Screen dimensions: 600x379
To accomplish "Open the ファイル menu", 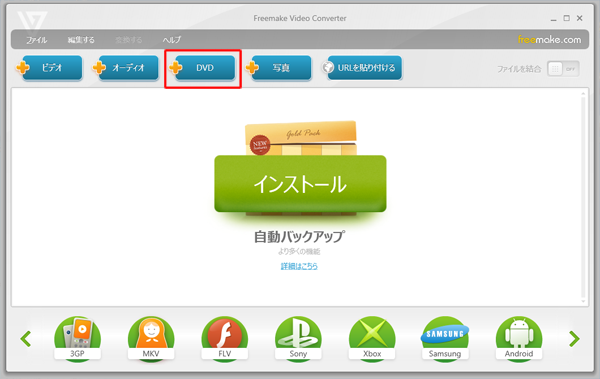I will pos(36,40).
